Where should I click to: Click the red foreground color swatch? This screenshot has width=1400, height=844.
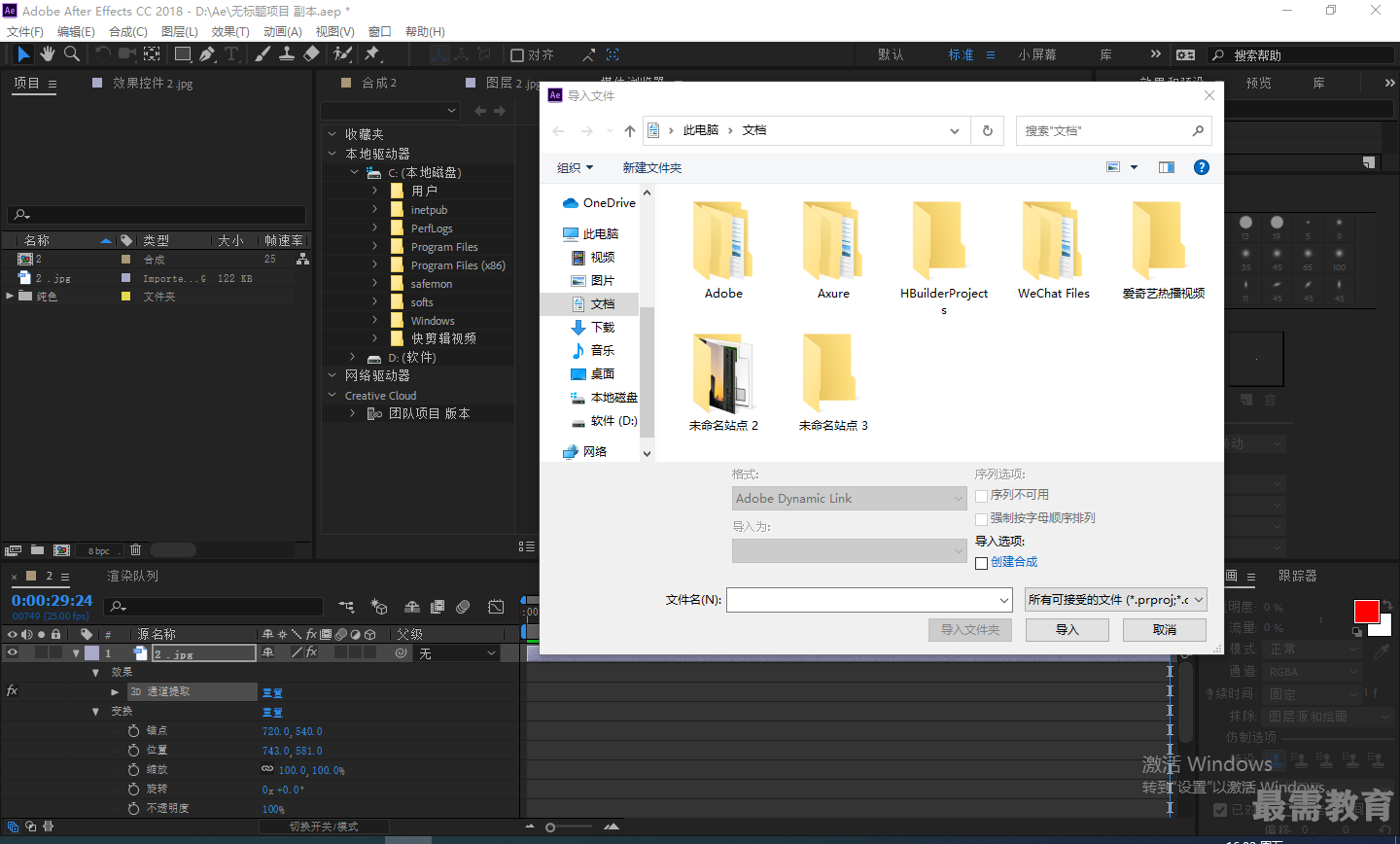[1366, 611]
